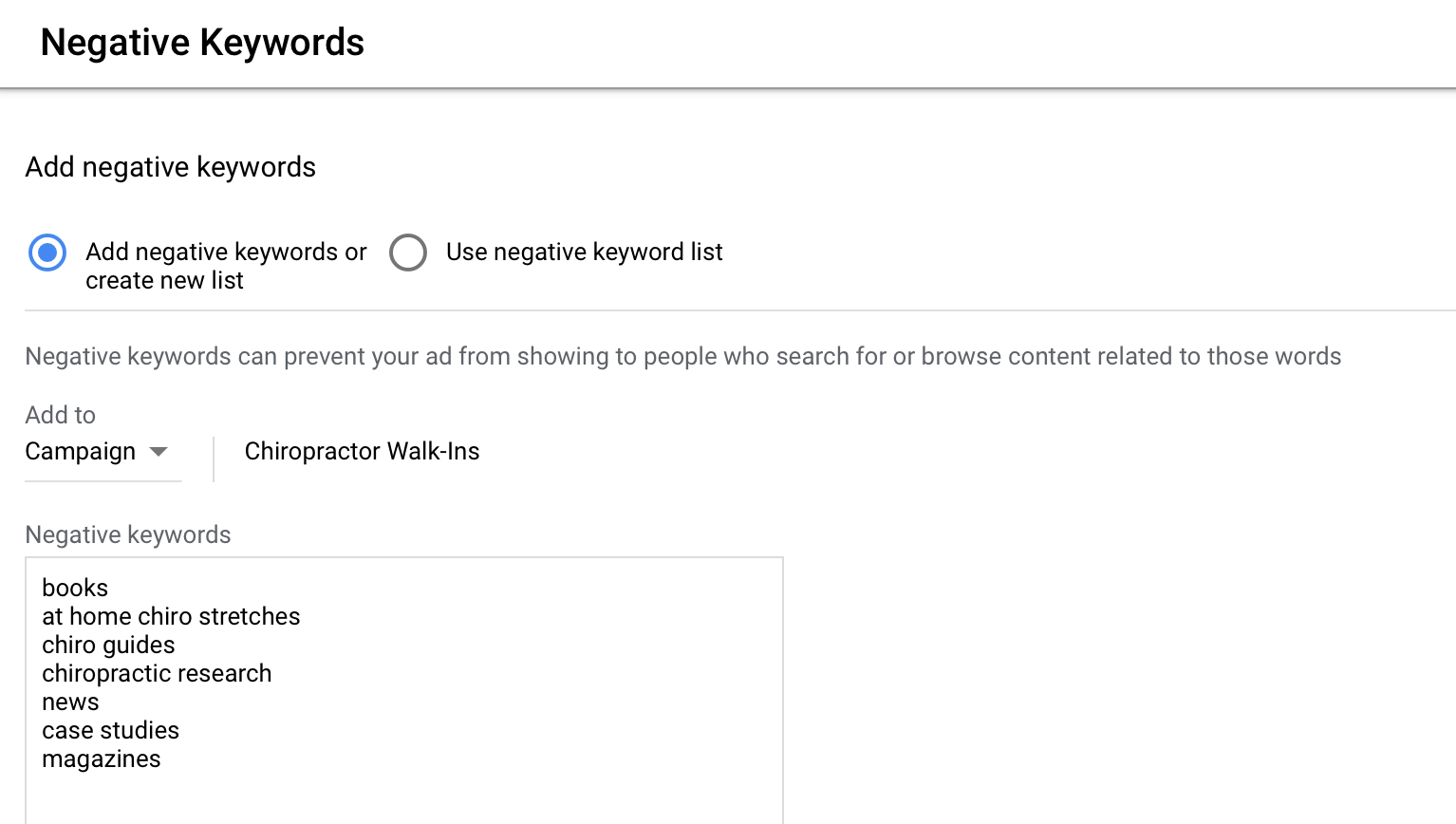Click the 'Add negative keywords' section title
The width and height of the screenshot is (1456, 824).
(170, 167)
